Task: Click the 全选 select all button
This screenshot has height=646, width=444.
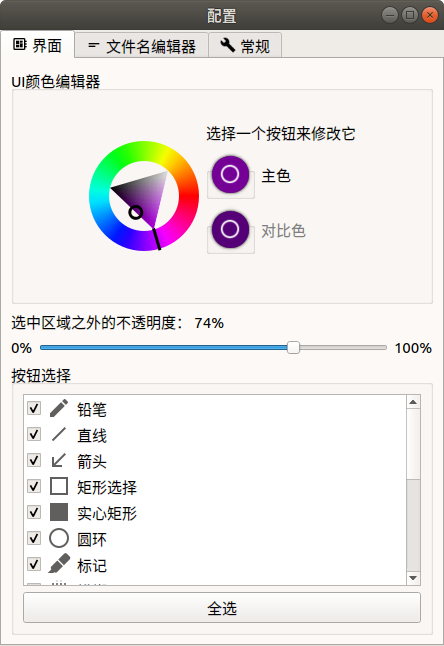Action: (x=222, y=608)
